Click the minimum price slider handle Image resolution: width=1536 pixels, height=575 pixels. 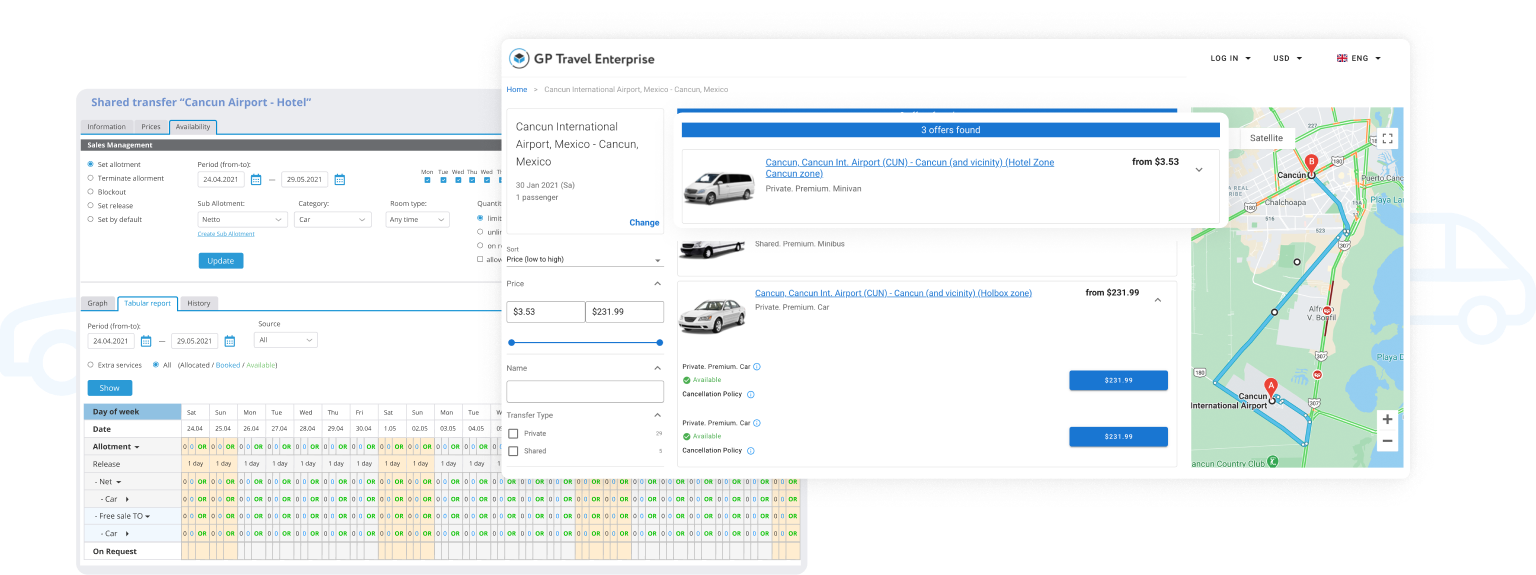(512, 342)
